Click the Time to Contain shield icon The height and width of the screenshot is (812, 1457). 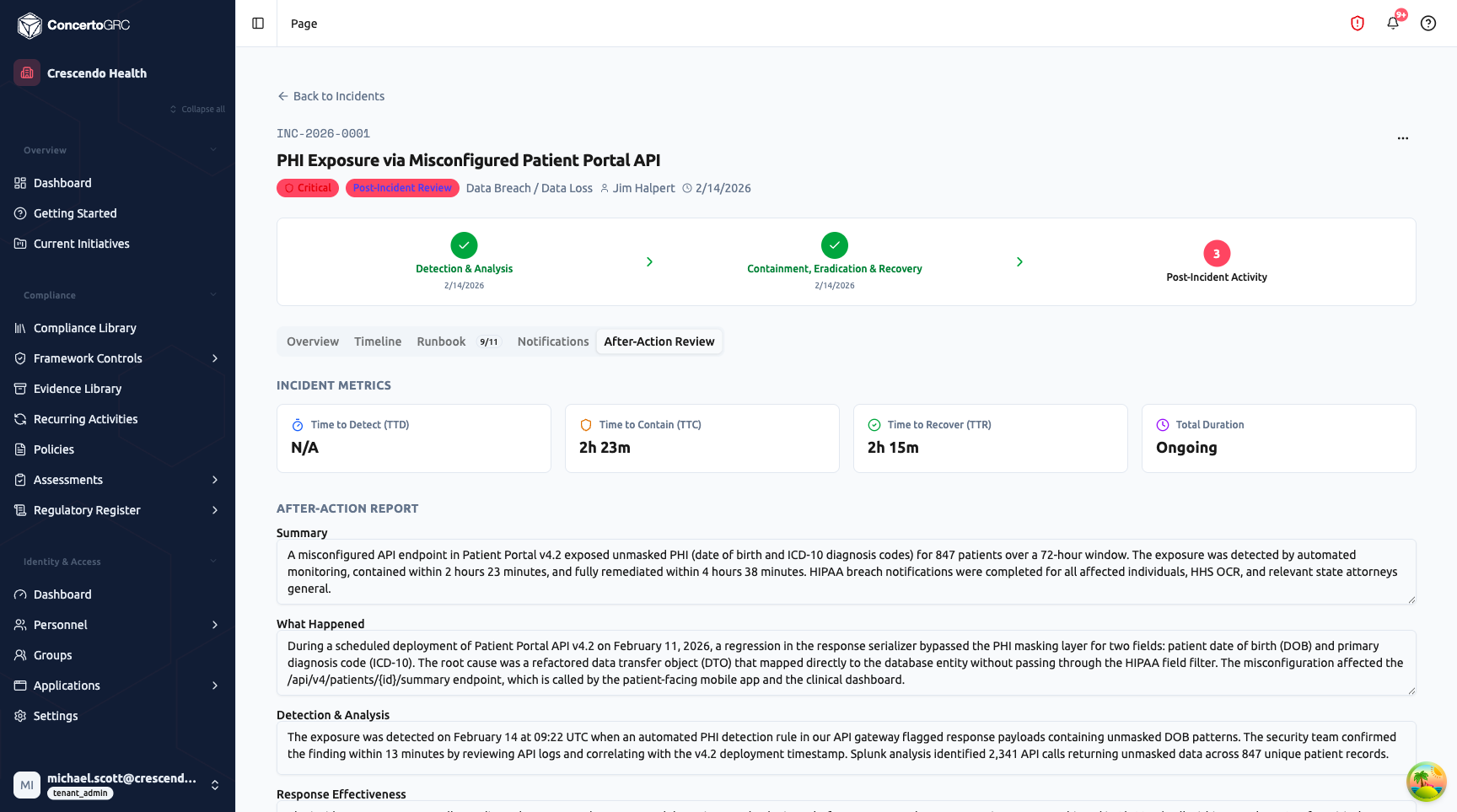point(586,425)
